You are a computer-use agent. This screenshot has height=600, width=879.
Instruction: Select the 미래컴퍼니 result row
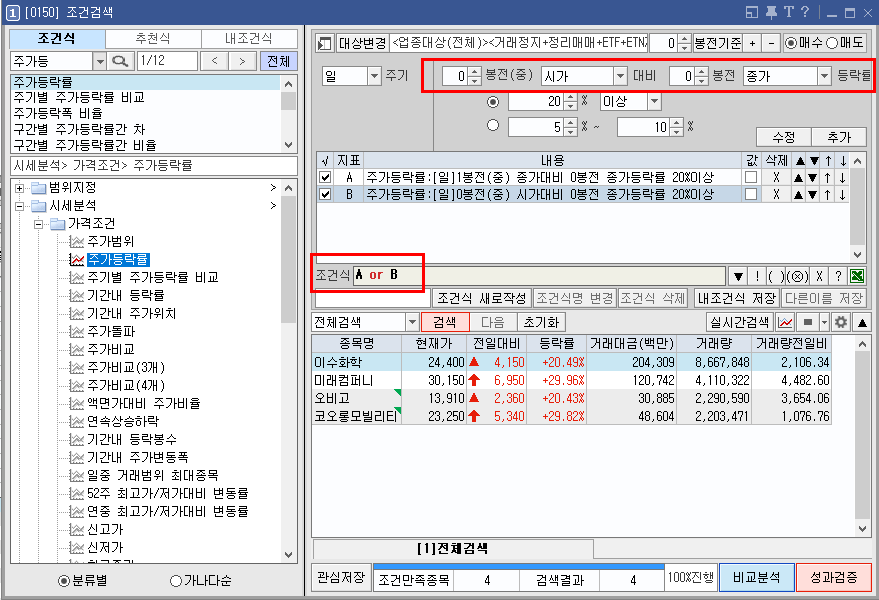click(571, 381)
